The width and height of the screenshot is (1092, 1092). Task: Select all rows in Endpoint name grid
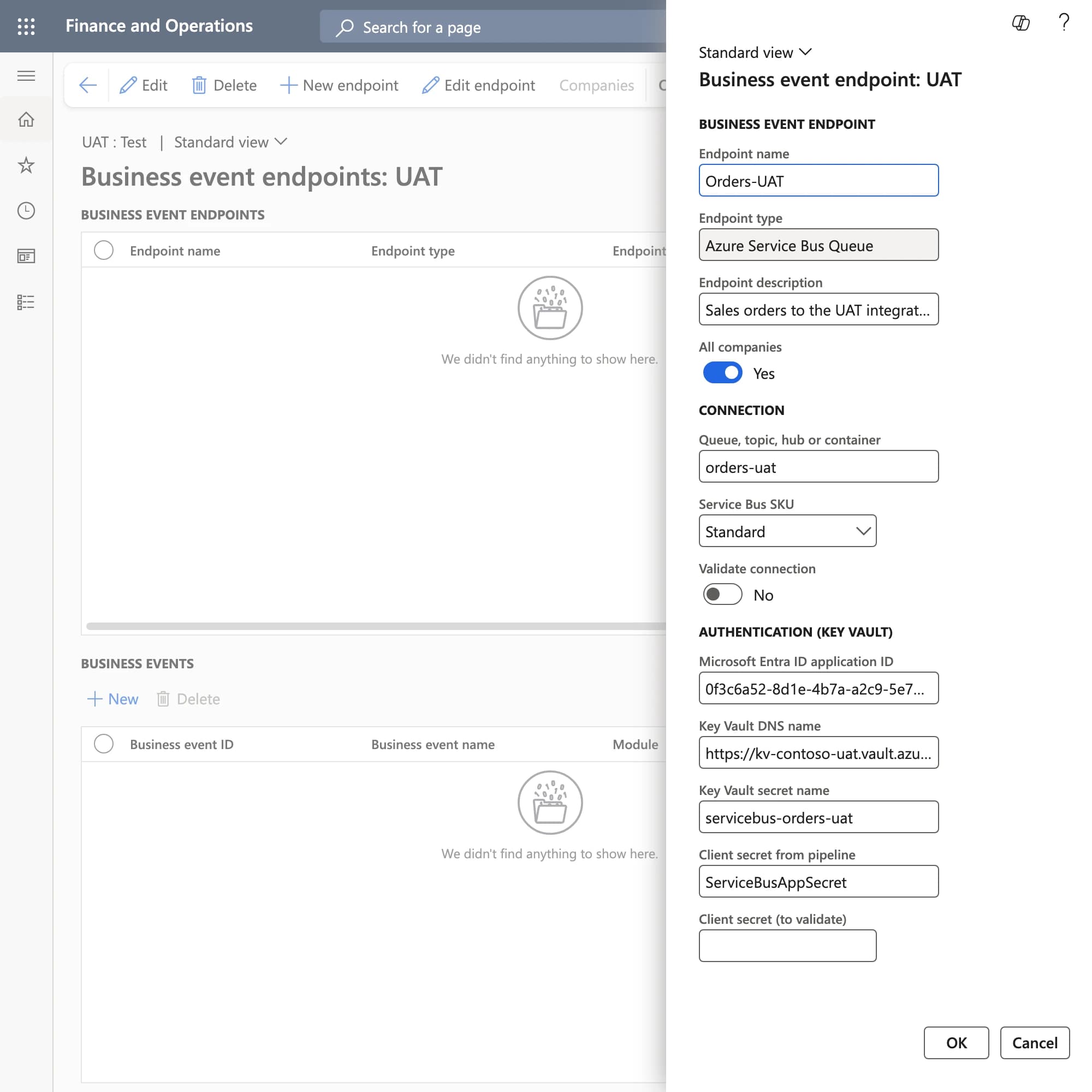pyautogui.click(x=103, y=250)
